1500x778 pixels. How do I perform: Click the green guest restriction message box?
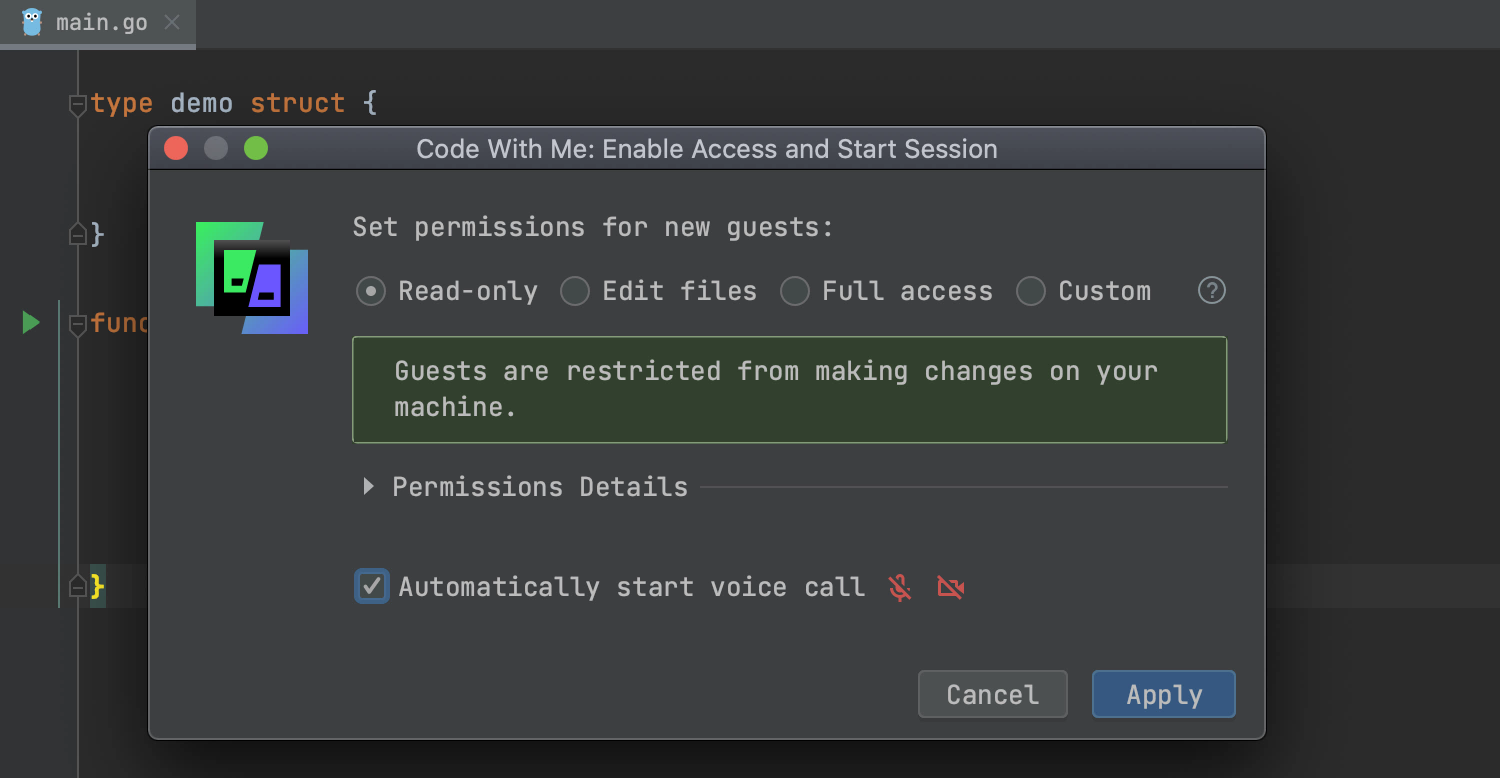tap(789, 389)
